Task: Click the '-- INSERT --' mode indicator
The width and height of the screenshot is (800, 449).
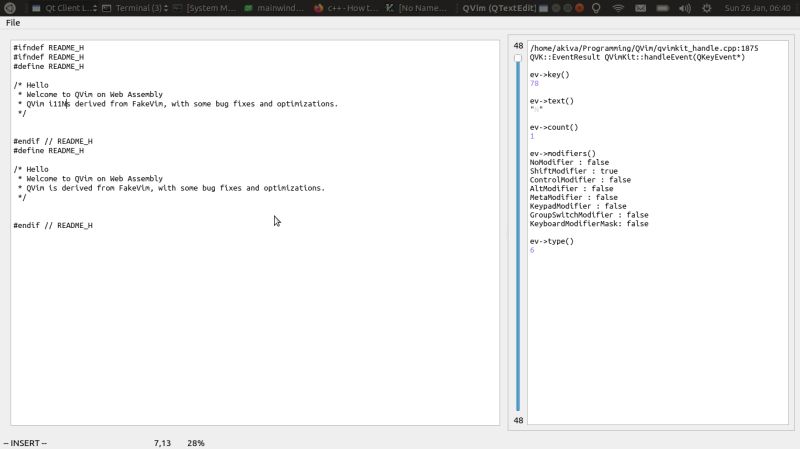Action: click(25, 443)
